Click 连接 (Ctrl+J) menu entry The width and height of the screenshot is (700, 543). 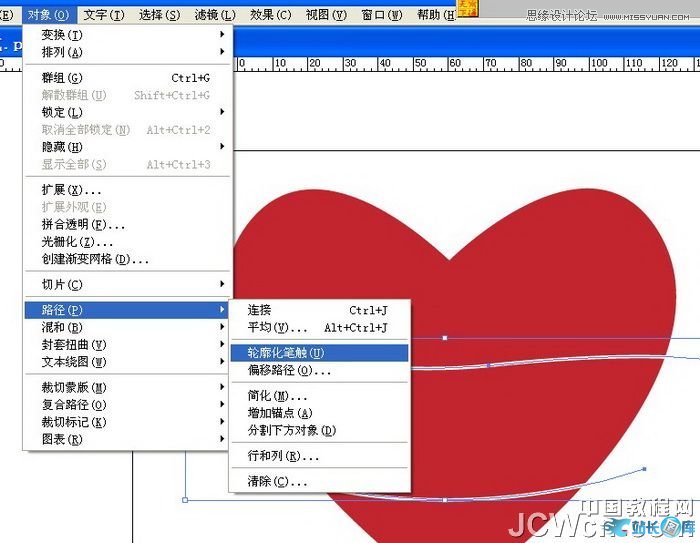tap(260, 310)
